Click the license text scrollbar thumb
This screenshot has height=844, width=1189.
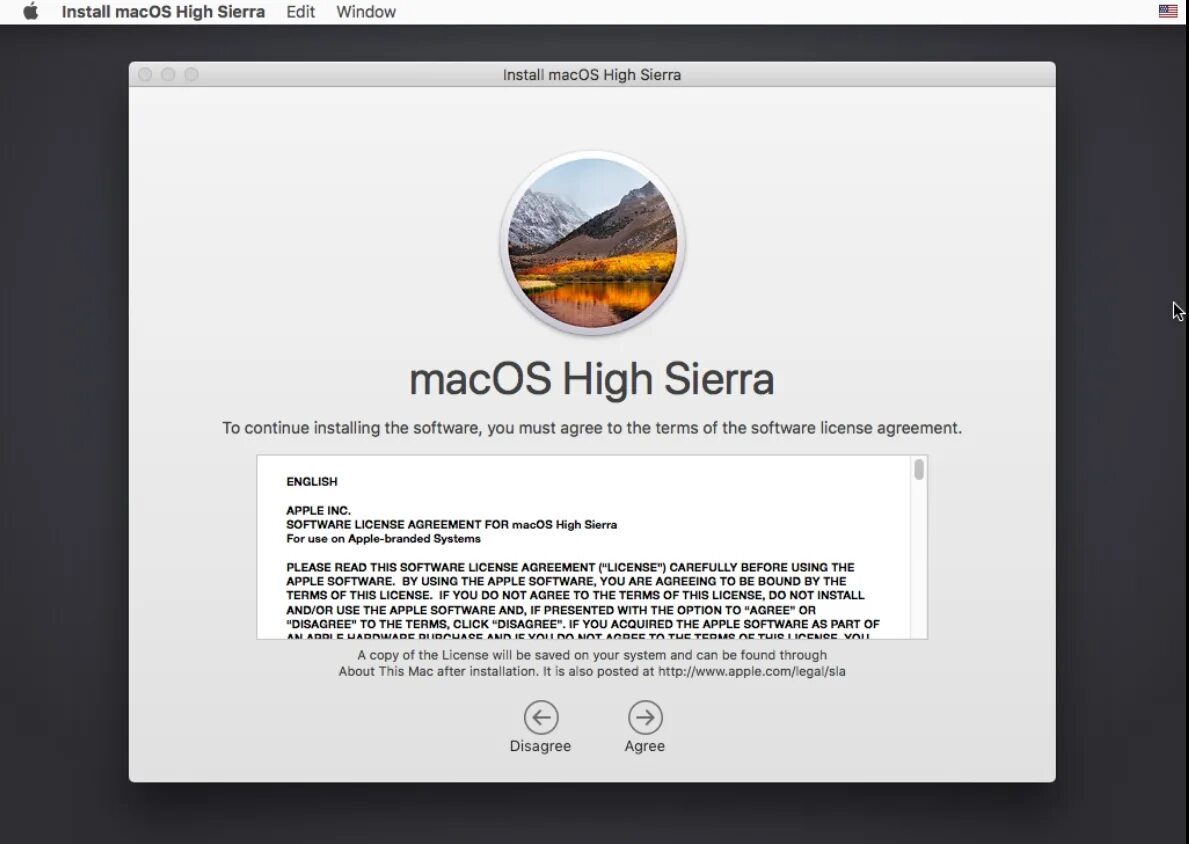(x=918, y=469)
